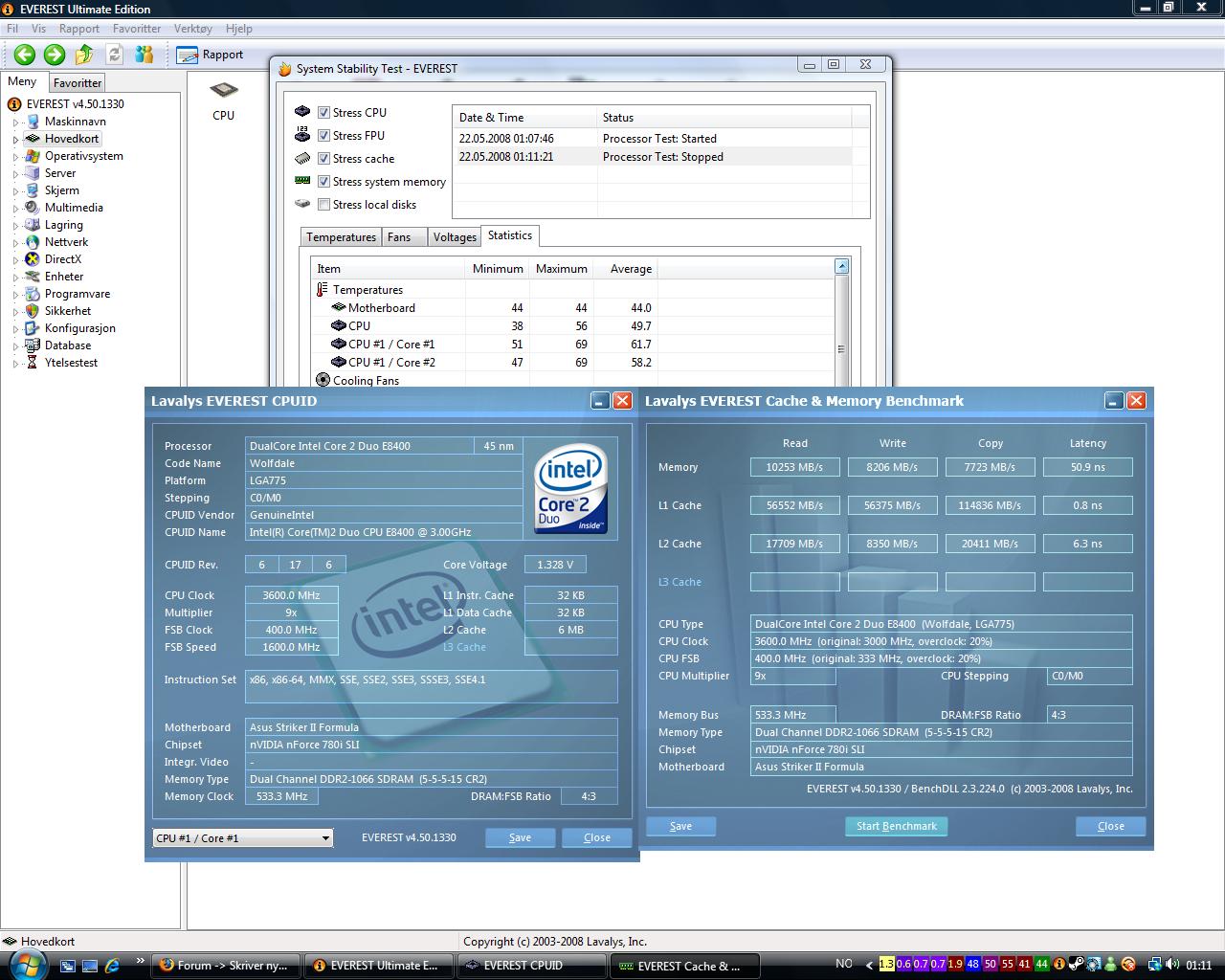
Task: Open Forum Firefox taskbar button
Action: (227, 966)
